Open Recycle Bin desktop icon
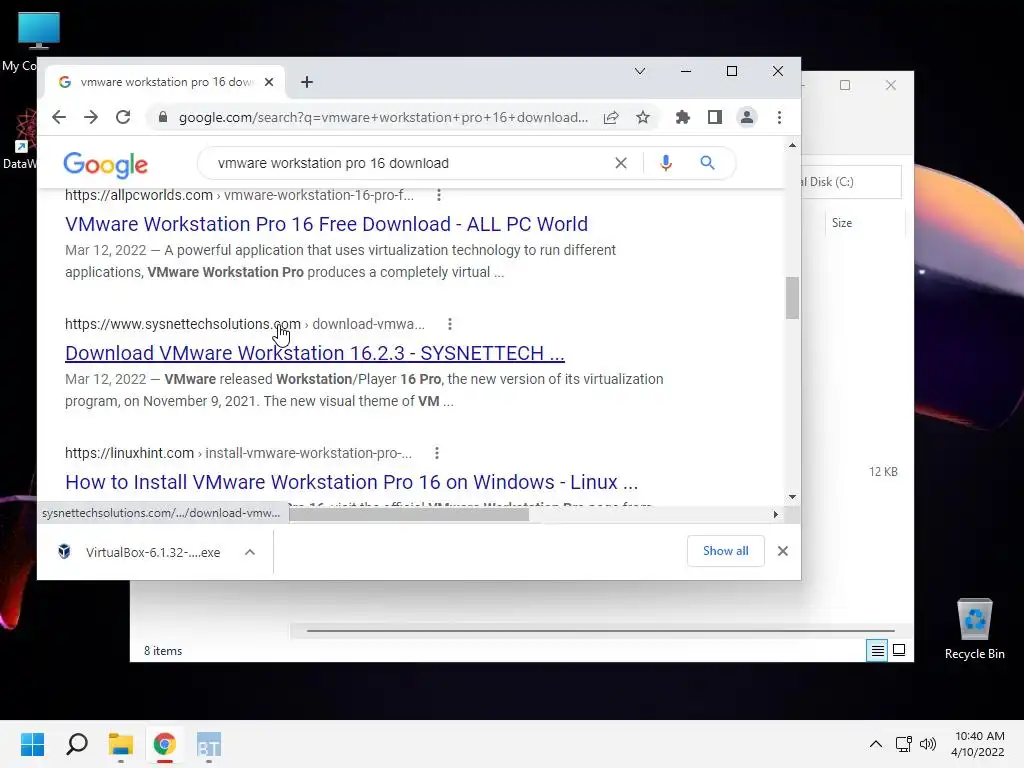Image resolution: width=1024 pixels, height=768 pixels. click(974, 629)
